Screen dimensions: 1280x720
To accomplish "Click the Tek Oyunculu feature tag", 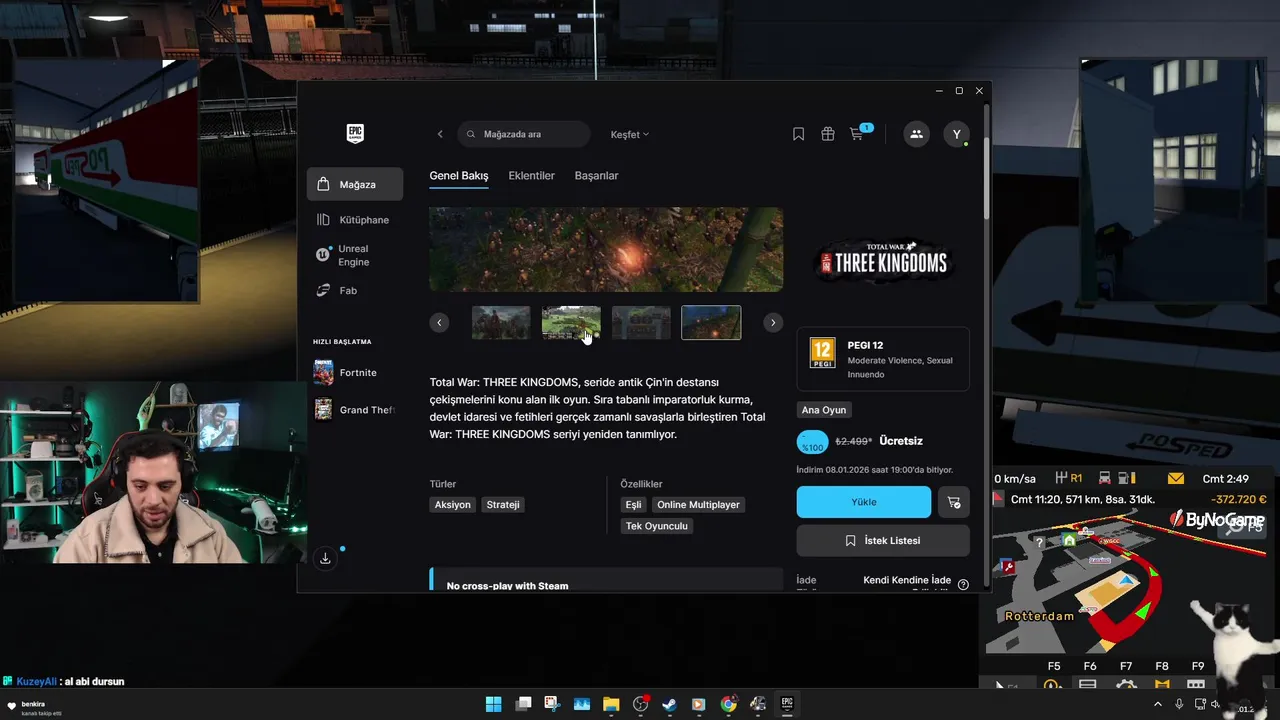I will pyautogui.click(x=657, y=526).
